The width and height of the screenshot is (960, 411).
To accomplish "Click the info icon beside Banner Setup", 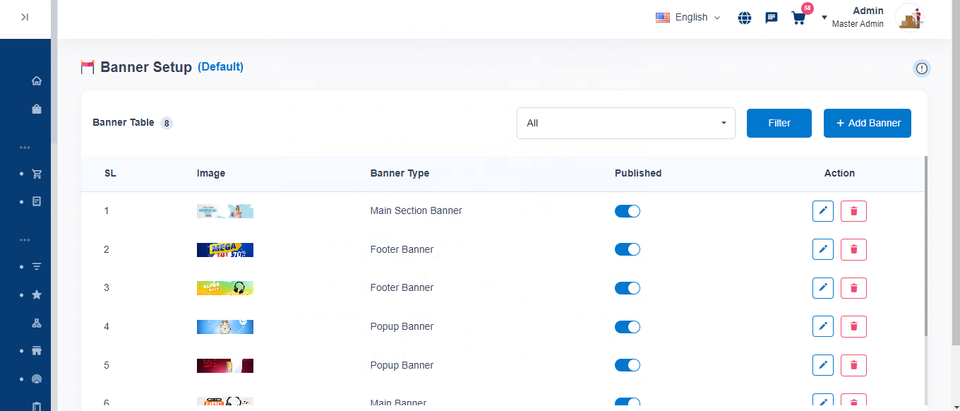I will (921, 68).
